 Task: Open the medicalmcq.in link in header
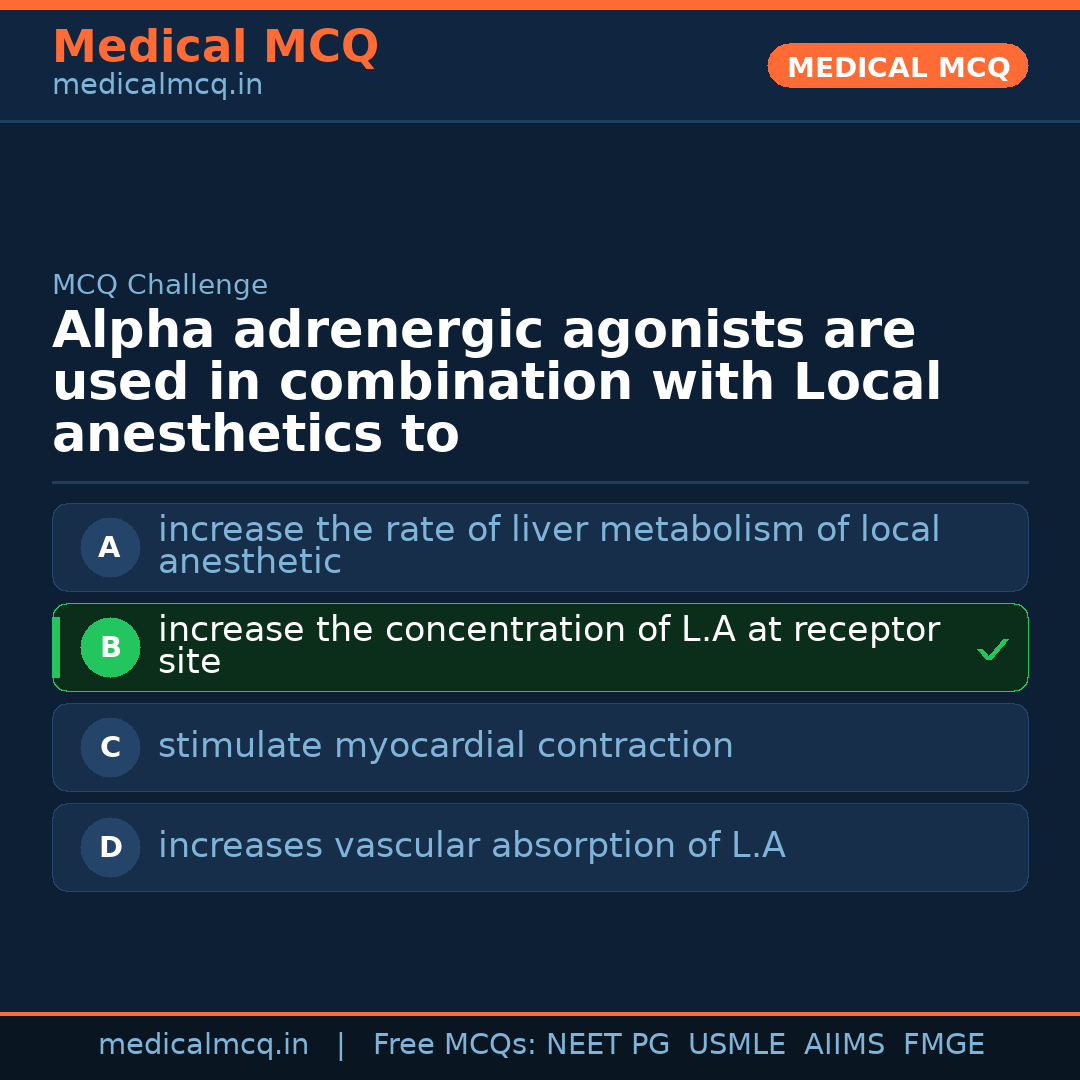(157, 85)
